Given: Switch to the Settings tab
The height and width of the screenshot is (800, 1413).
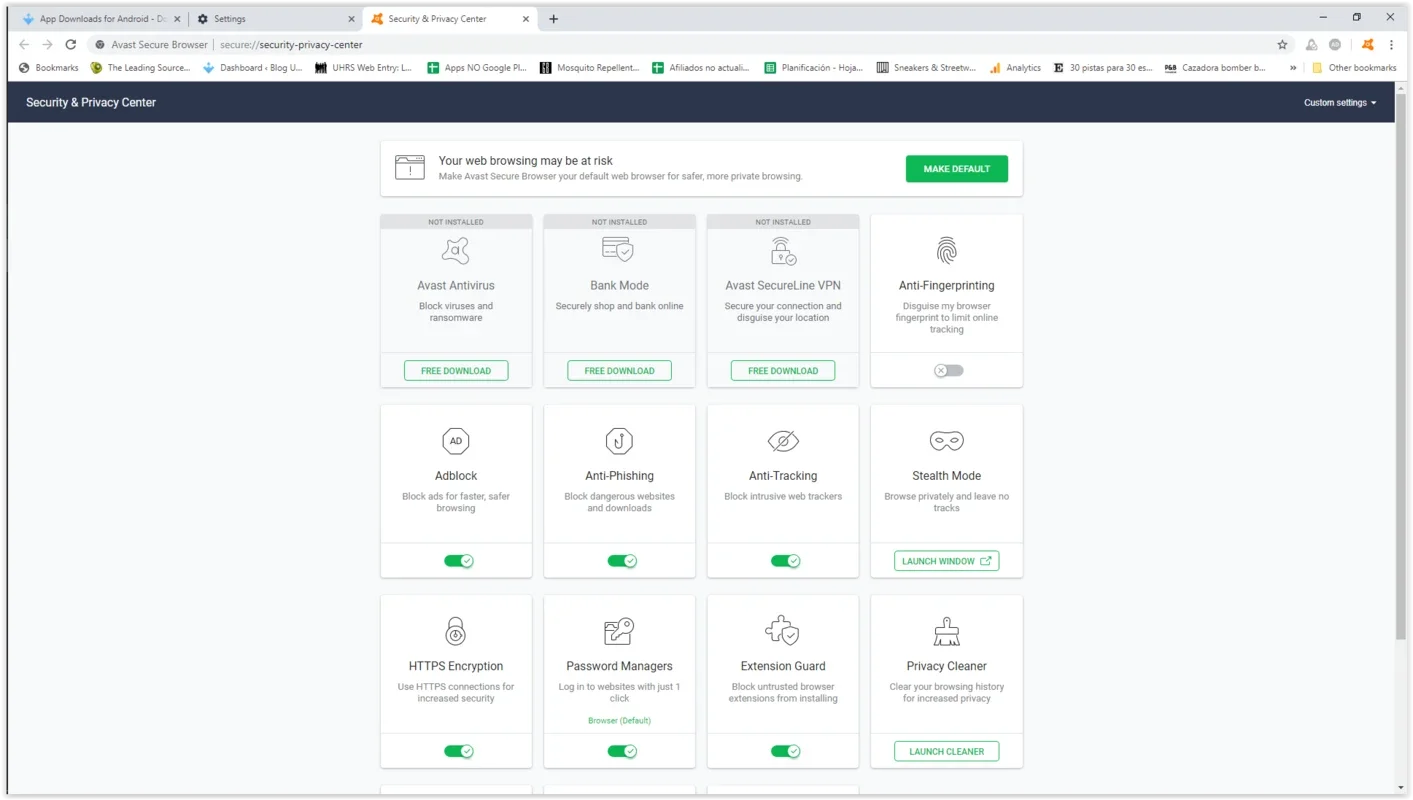Looking at the screenshot, I should click(x=275, y=19).
